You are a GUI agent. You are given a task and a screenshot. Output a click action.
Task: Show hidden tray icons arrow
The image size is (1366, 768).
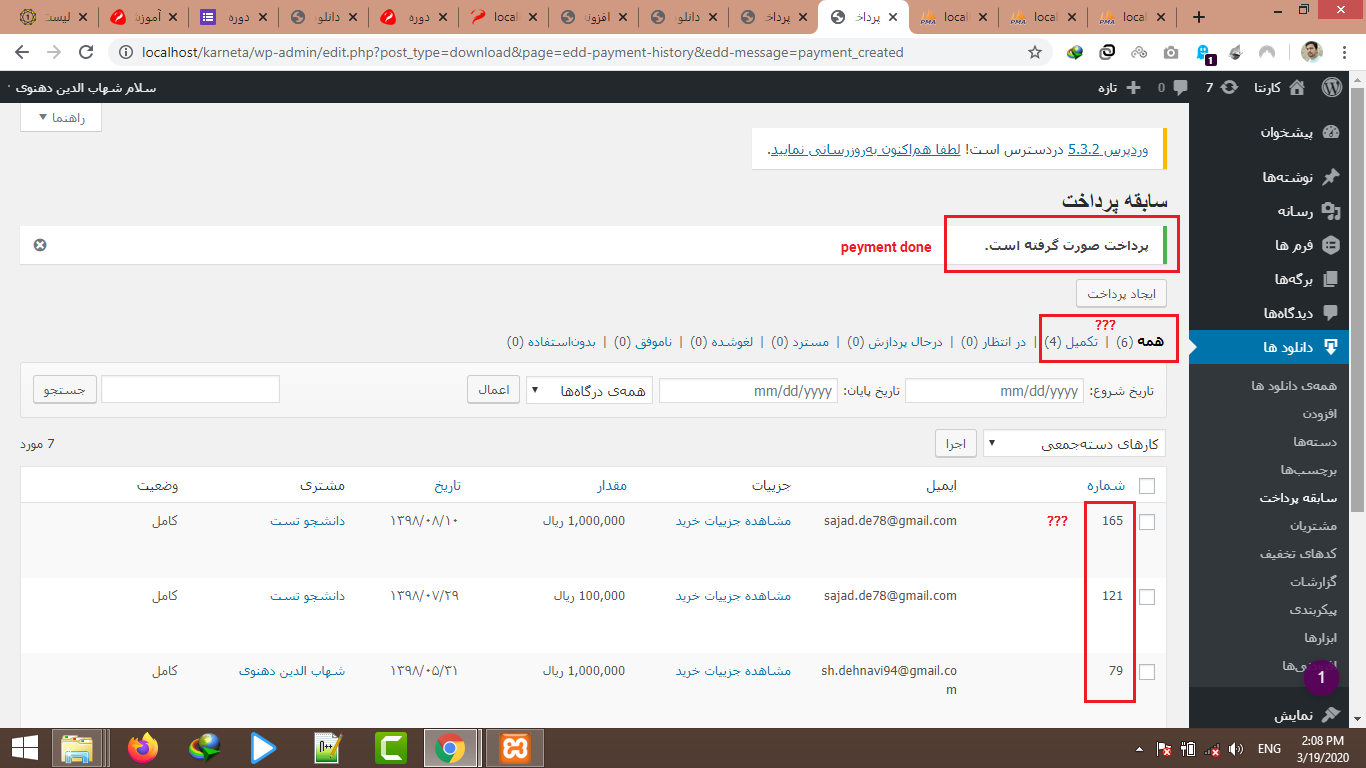coord(1140,748)
